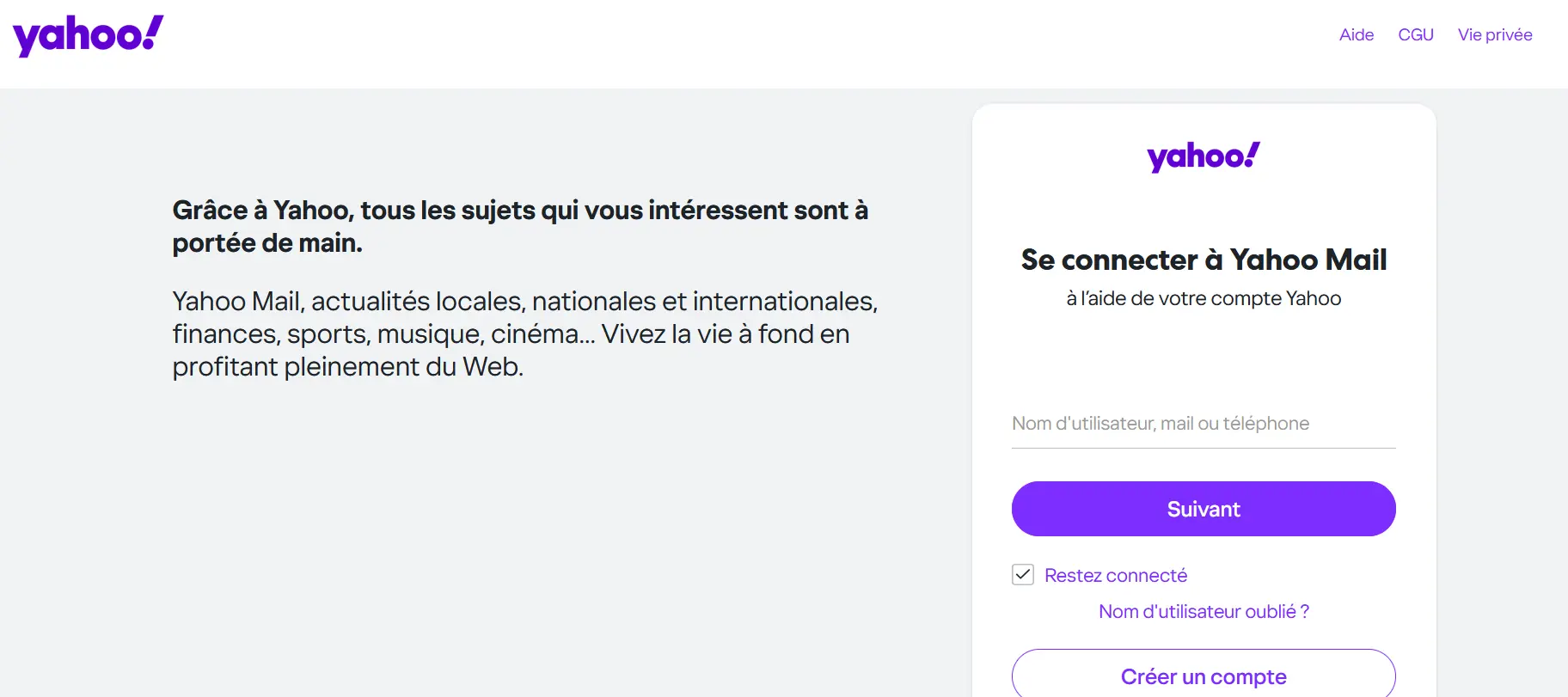The width and height of the screenshot is (1568, 697).
Task: Click the Yahoo logo in the page header
Action: pyautogui.click(x=88, y=36)
